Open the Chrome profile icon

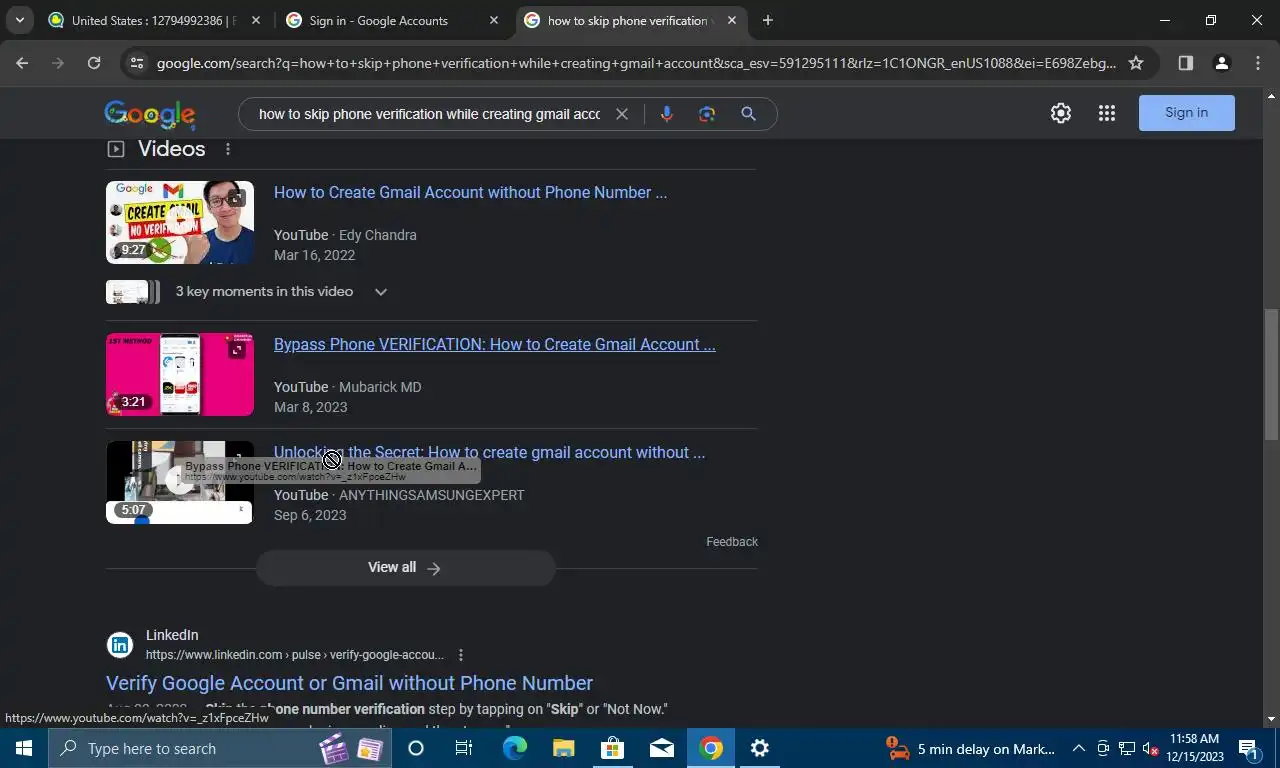(1221, 63)
